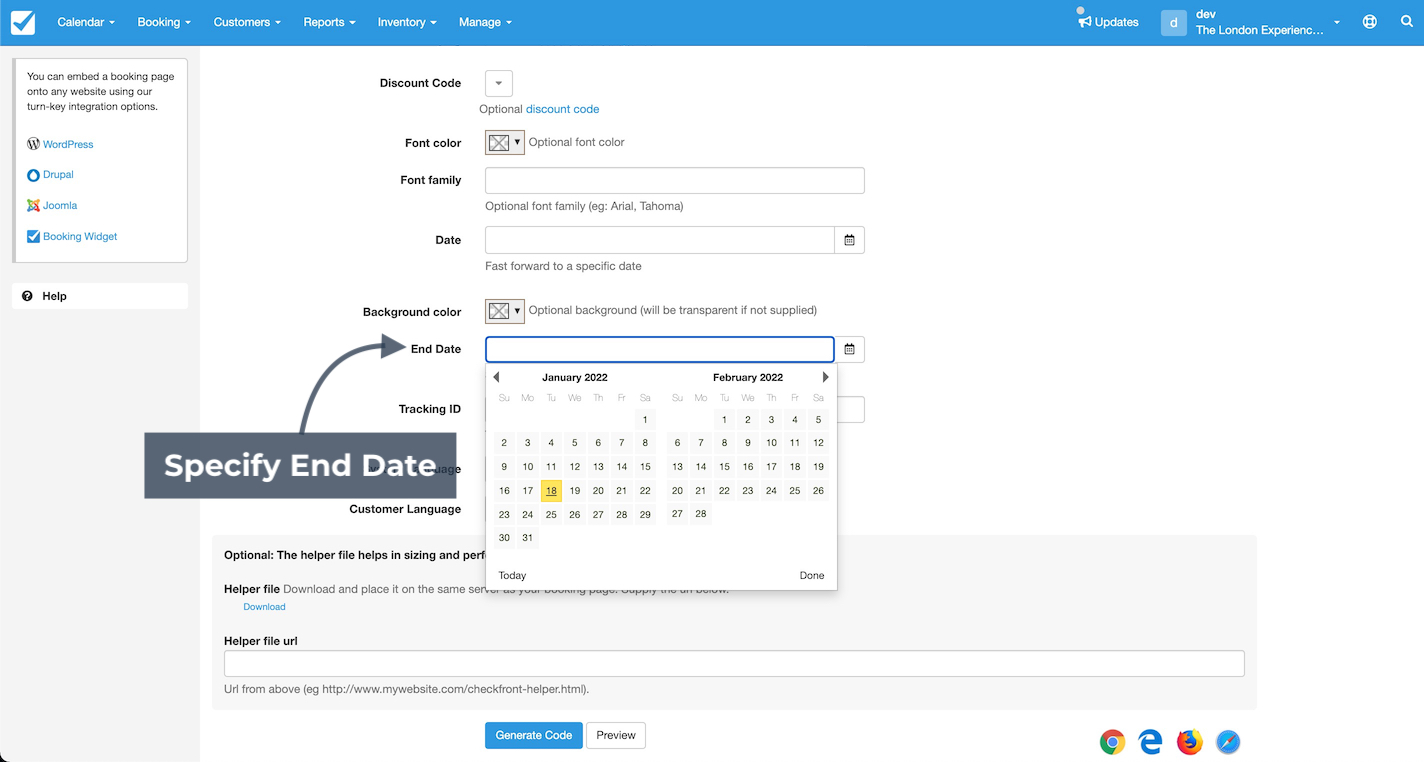Open the End Date calendar icon

click(849, 349)
